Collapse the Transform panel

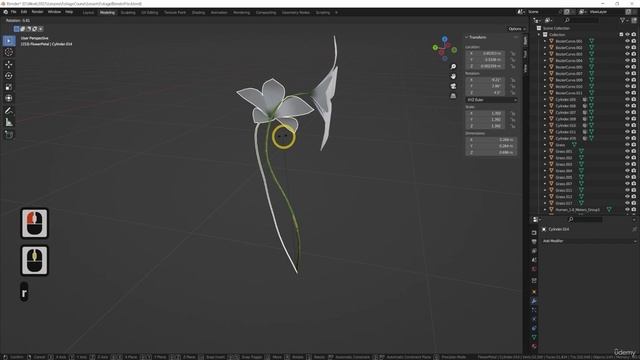tap(467, 37)
